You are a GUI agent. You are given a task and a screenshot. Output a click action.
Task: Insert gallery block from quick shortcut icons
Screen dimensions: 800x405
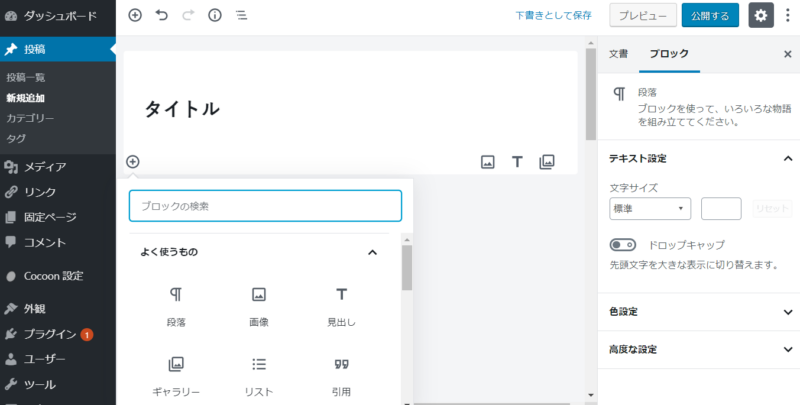(x=546, y=162)
